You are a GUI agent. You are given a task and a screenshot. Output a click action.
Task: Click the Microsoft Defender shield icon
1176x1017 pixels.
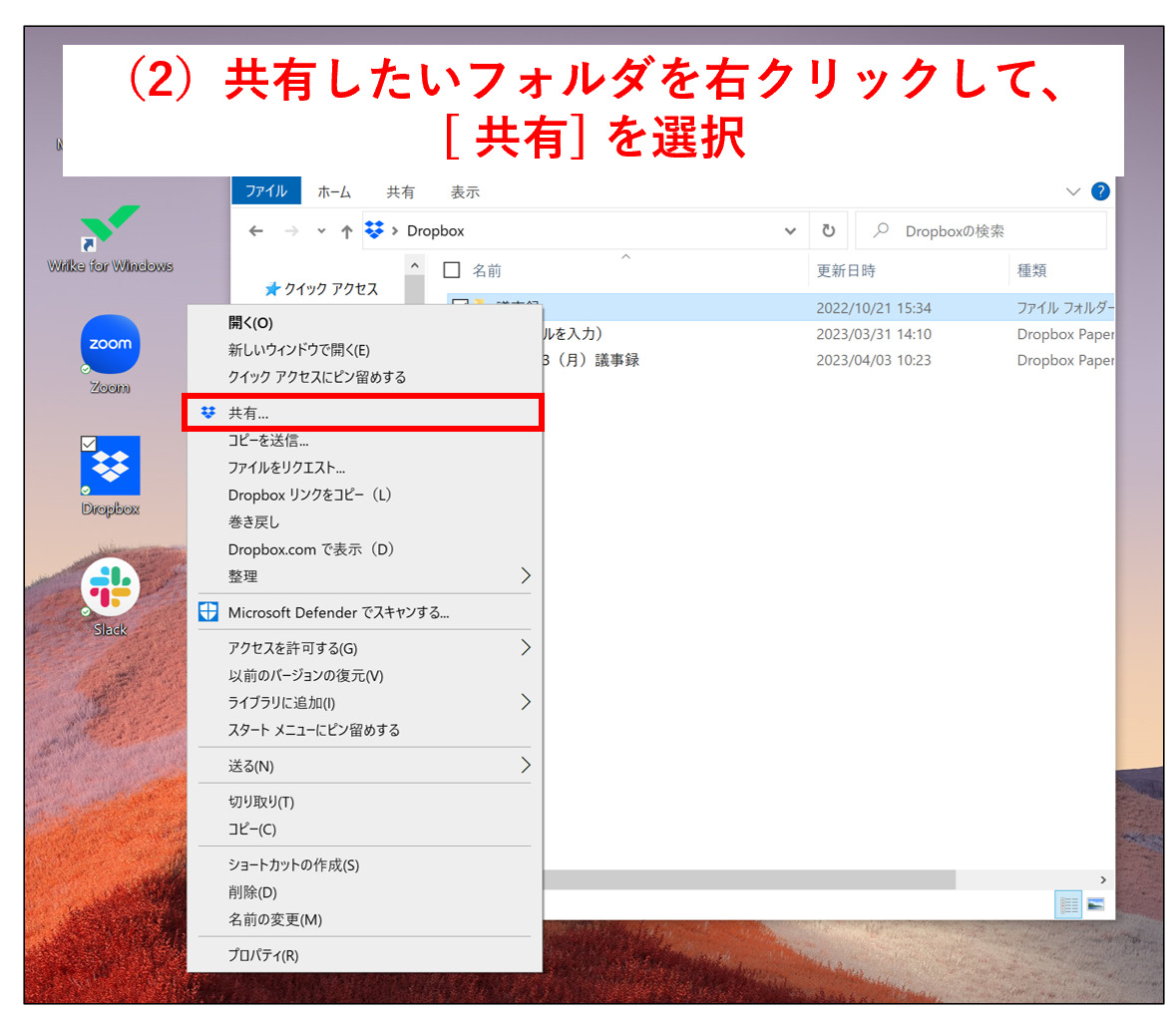tap(207, 611)
